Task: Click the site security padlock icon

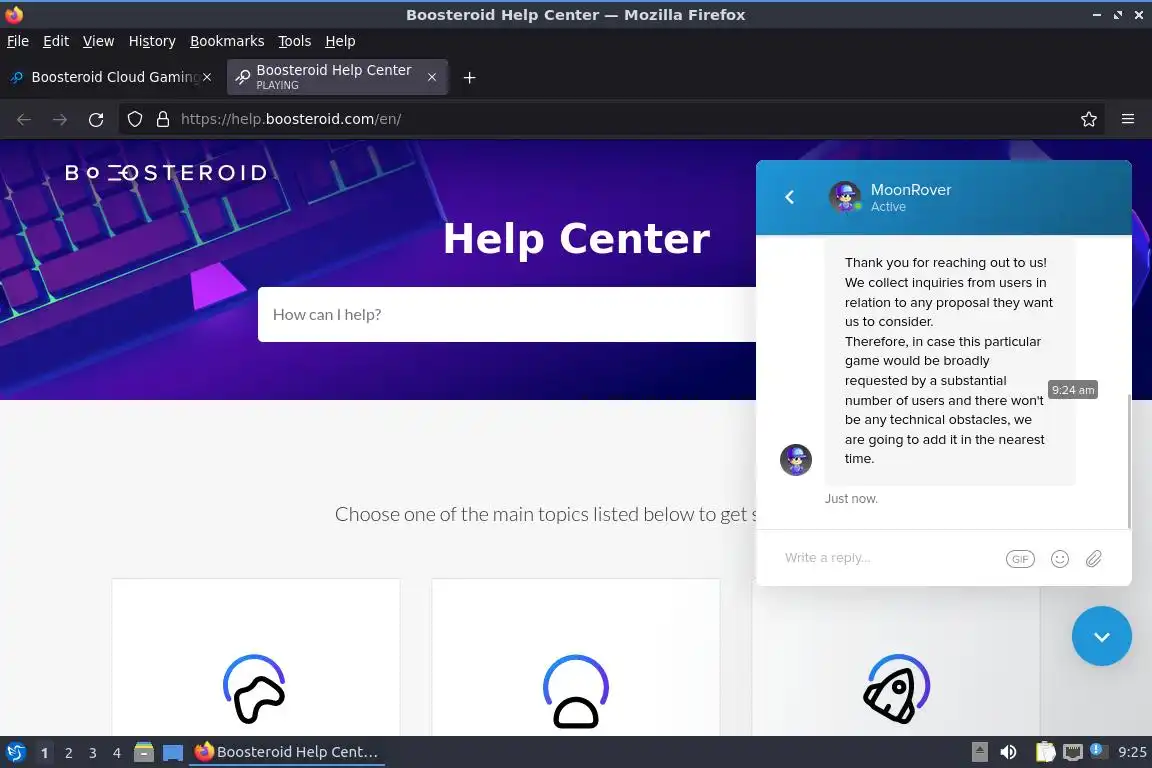Action: [163, 119]
